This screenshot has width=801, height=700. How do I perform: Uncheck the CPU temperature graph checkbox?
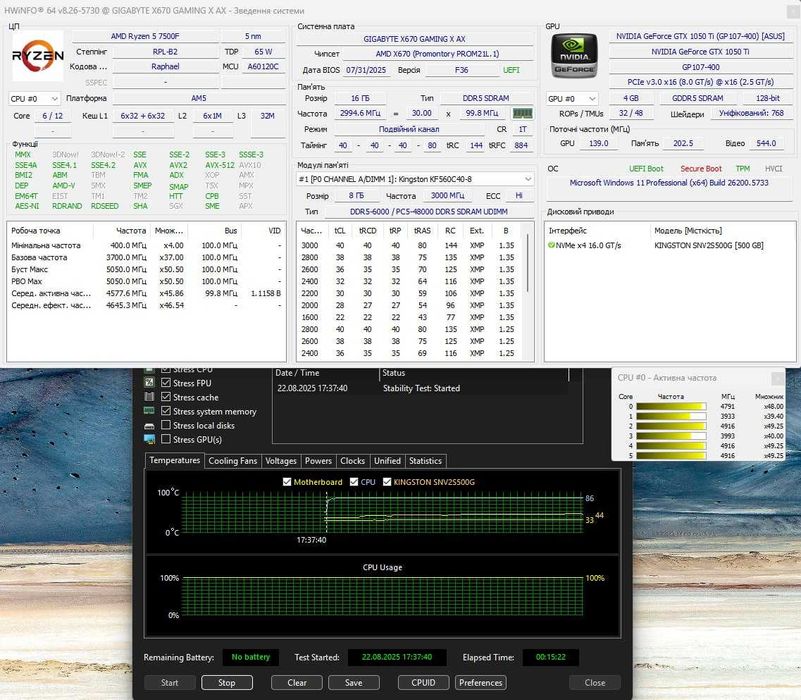354,482
